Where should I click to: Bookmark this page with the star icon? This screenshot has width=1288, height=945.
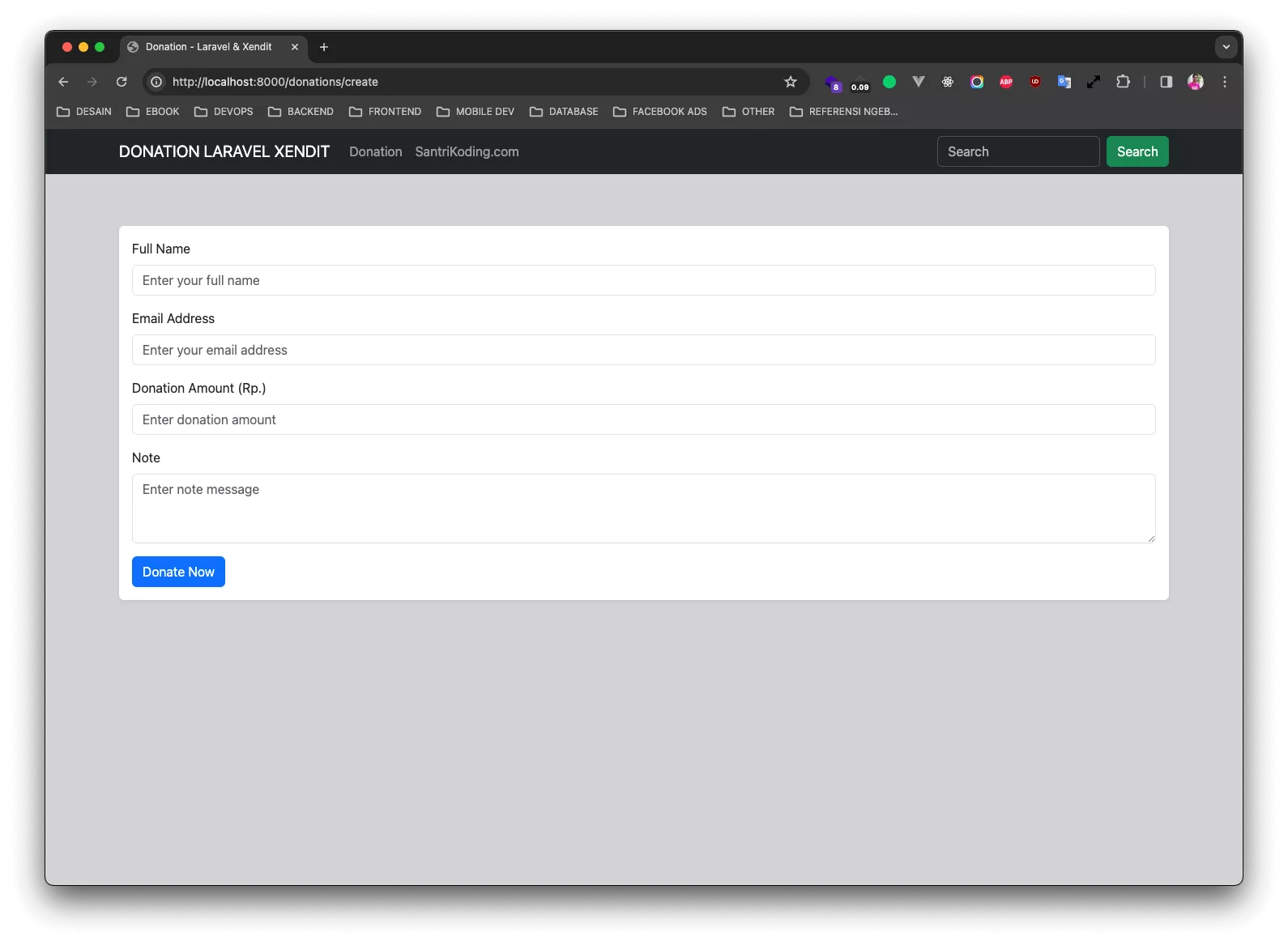coord(791,82)
